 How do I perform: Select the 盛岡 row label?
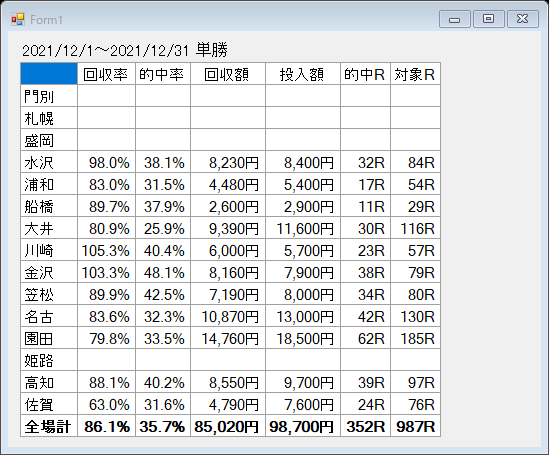point(49,140)
